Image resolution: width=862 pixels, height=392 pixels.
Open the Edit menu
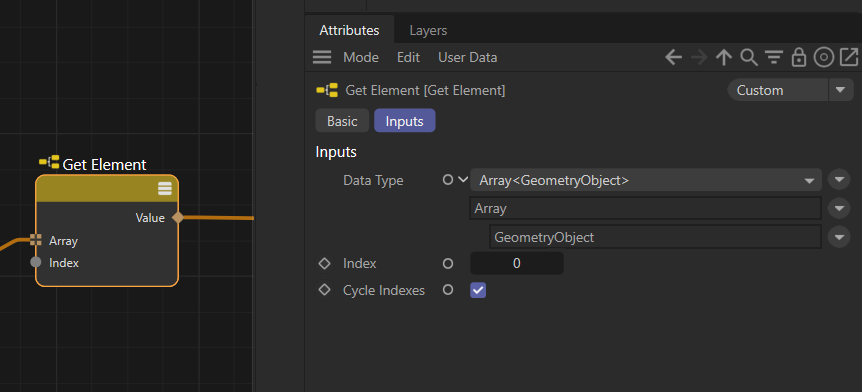tap(408, 57)
